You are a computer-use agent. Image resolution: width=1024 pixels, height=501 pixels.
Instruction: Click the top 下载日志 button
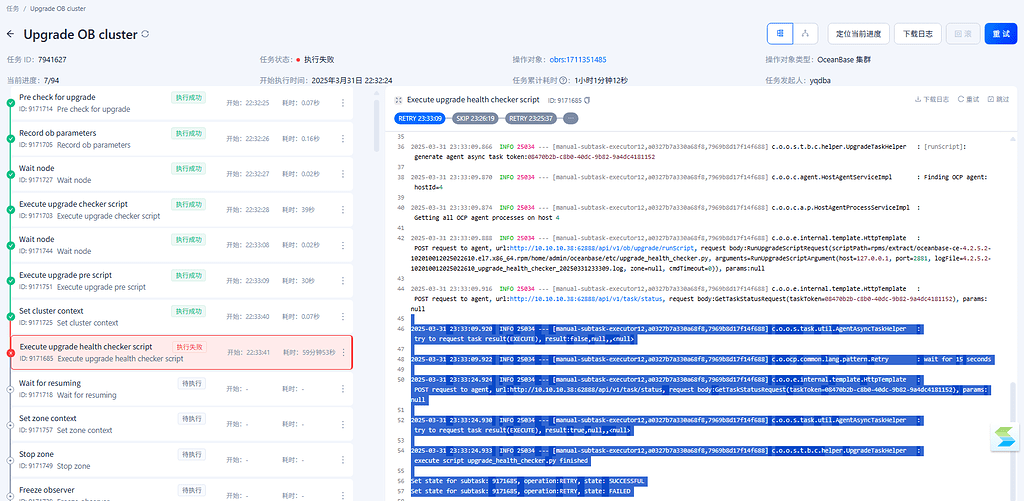[x=917, y=33]
